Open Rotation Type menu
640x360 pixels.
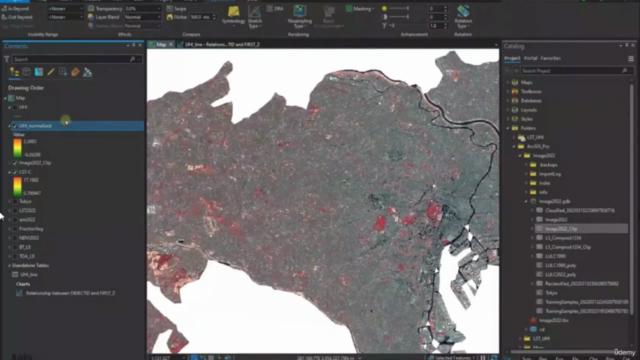(x=463, y=17)
